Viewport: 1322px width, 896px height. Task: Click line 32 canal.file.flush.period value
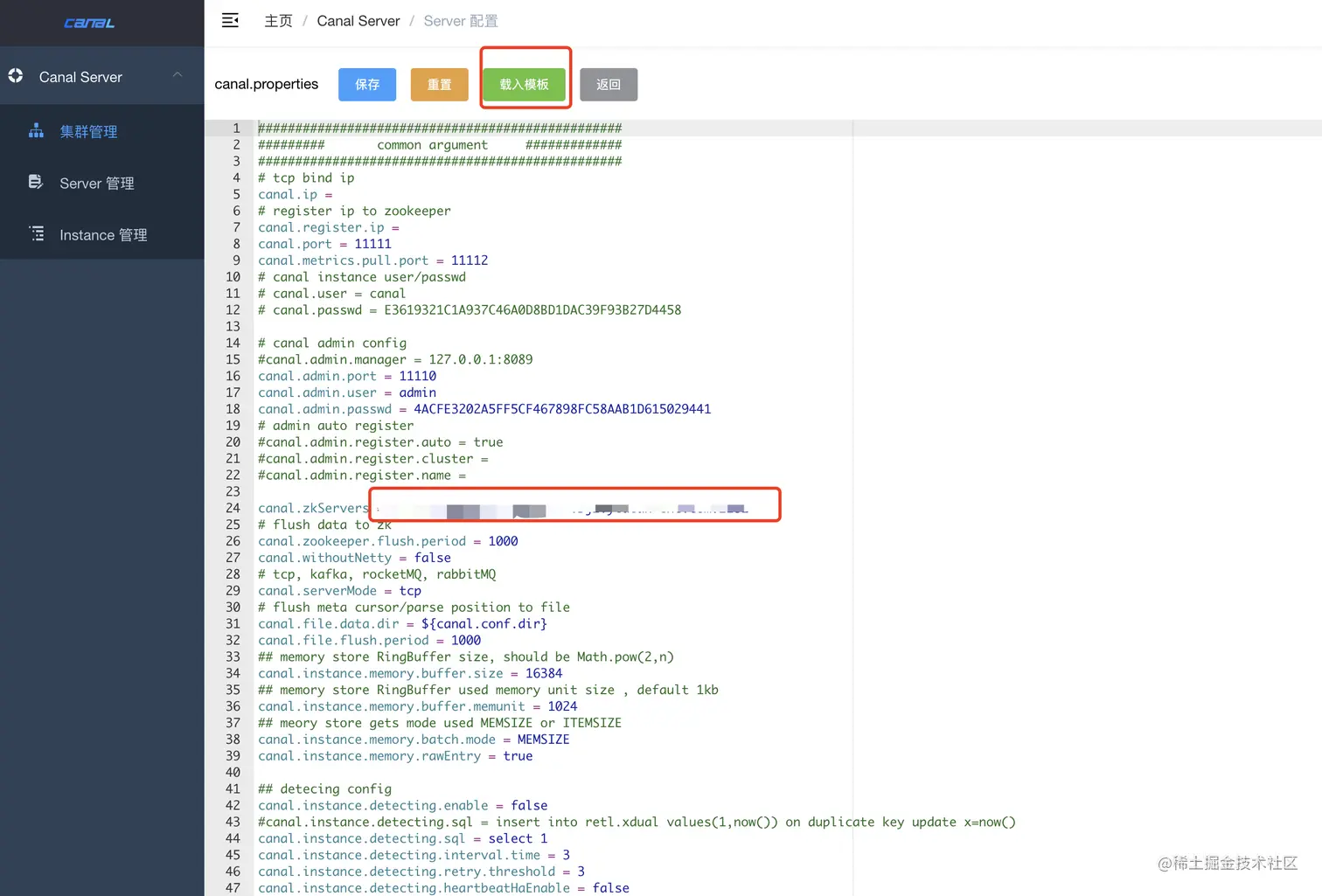(x=466, y=641)
